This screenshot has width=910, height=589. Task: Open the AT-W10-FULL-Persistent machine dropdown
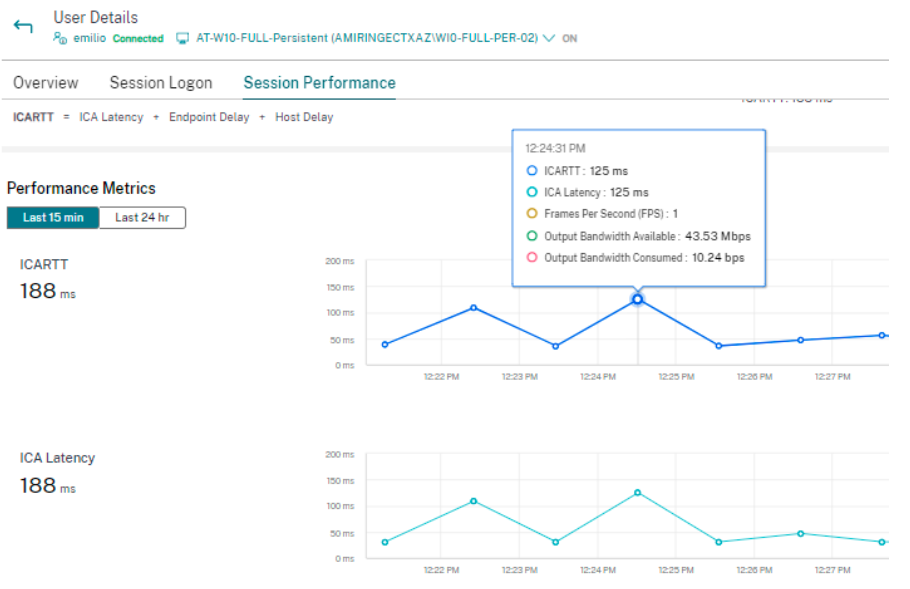tap(366, 38)
